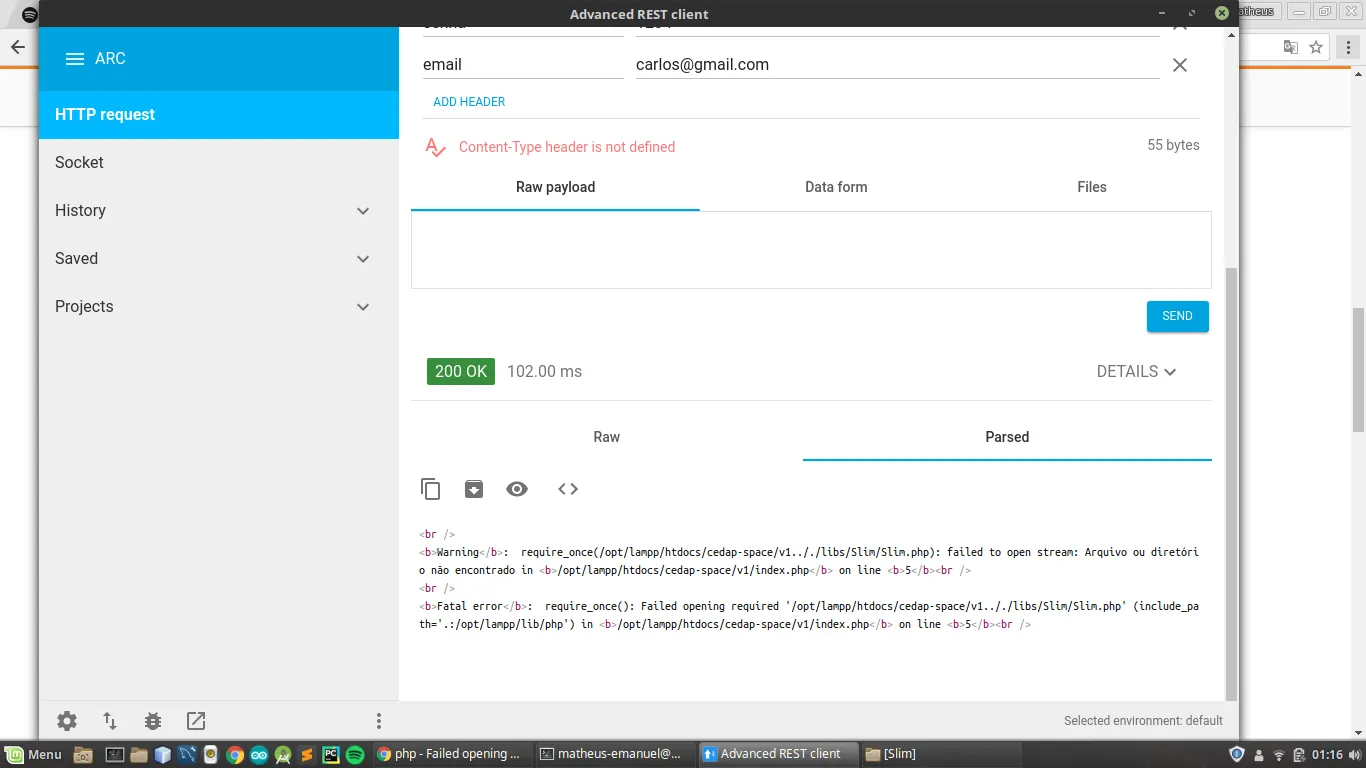Image resolution: width=1366 pixels, height=768 pixels.
Task: Open terminal launcher in taskbar
Action: pos(115,755)
